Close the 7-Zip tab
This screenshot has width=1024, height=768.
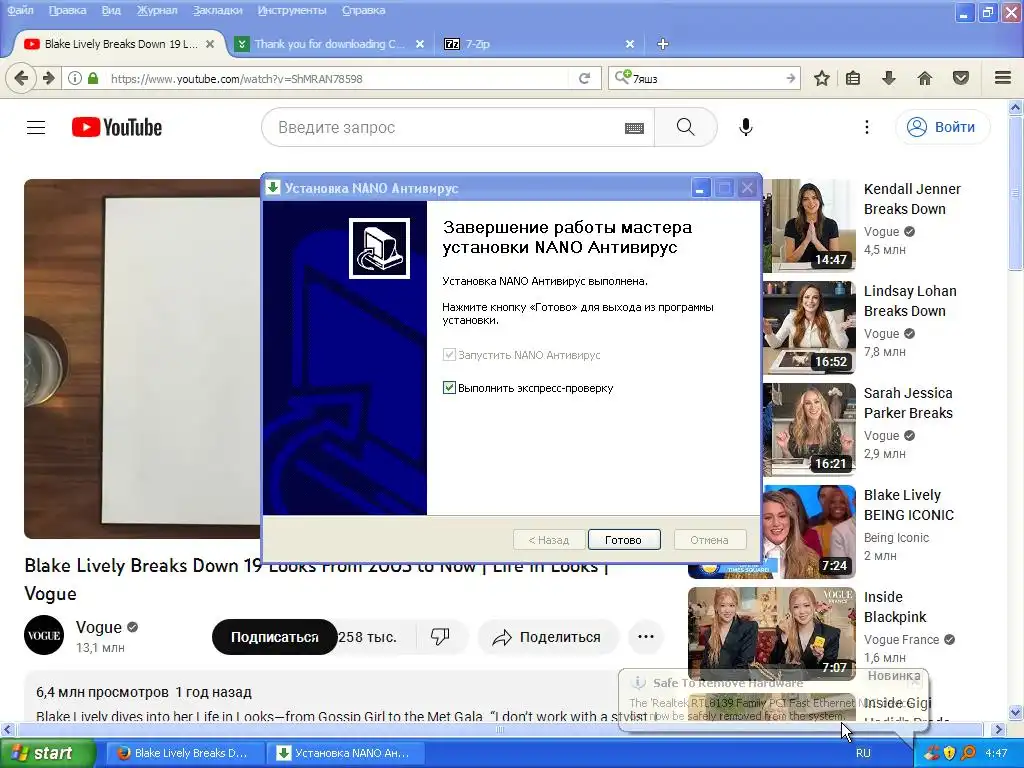click(630, 44)
